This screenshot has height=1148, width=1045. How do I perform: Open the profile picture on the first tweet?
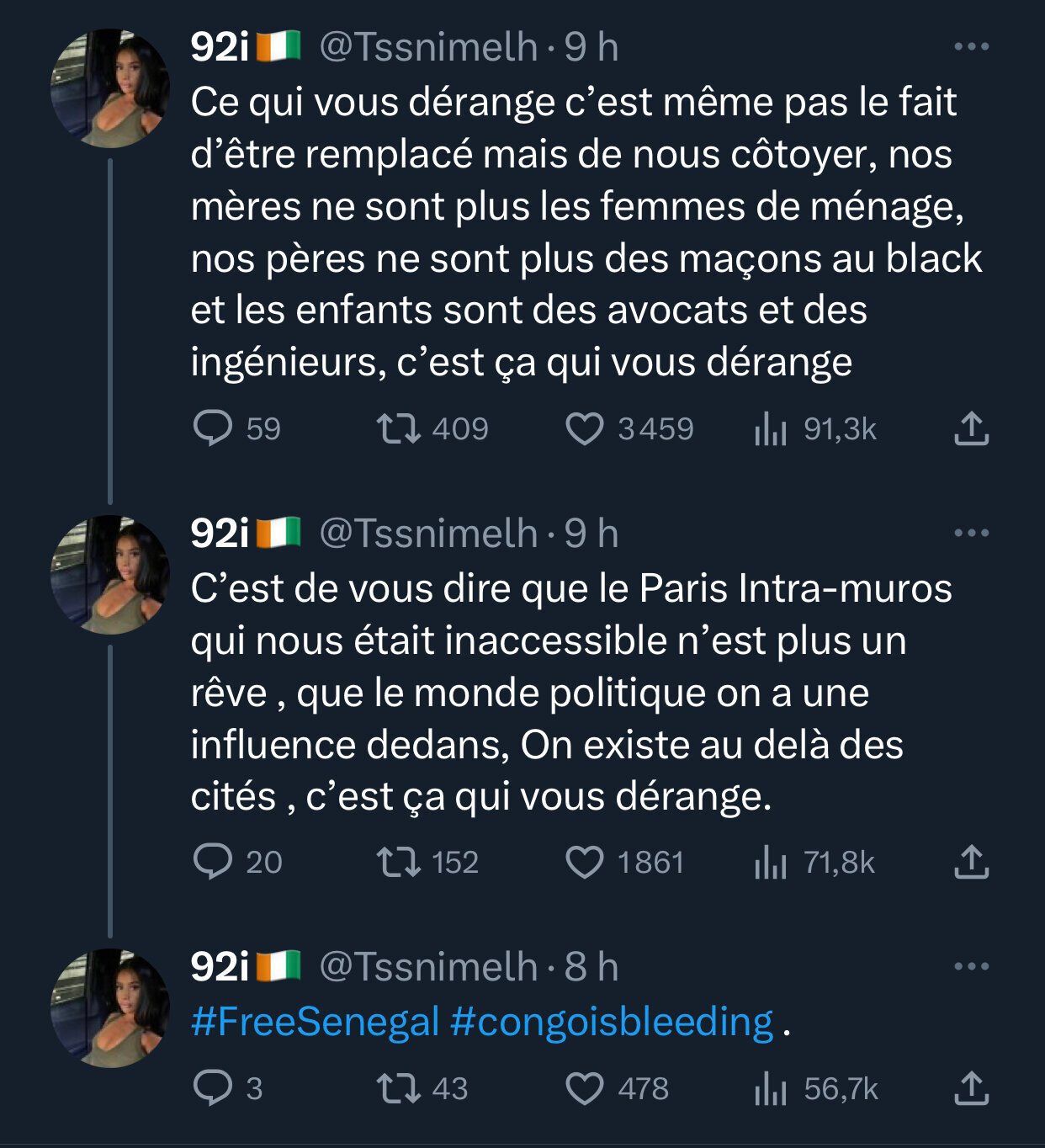tap(110, 88)
